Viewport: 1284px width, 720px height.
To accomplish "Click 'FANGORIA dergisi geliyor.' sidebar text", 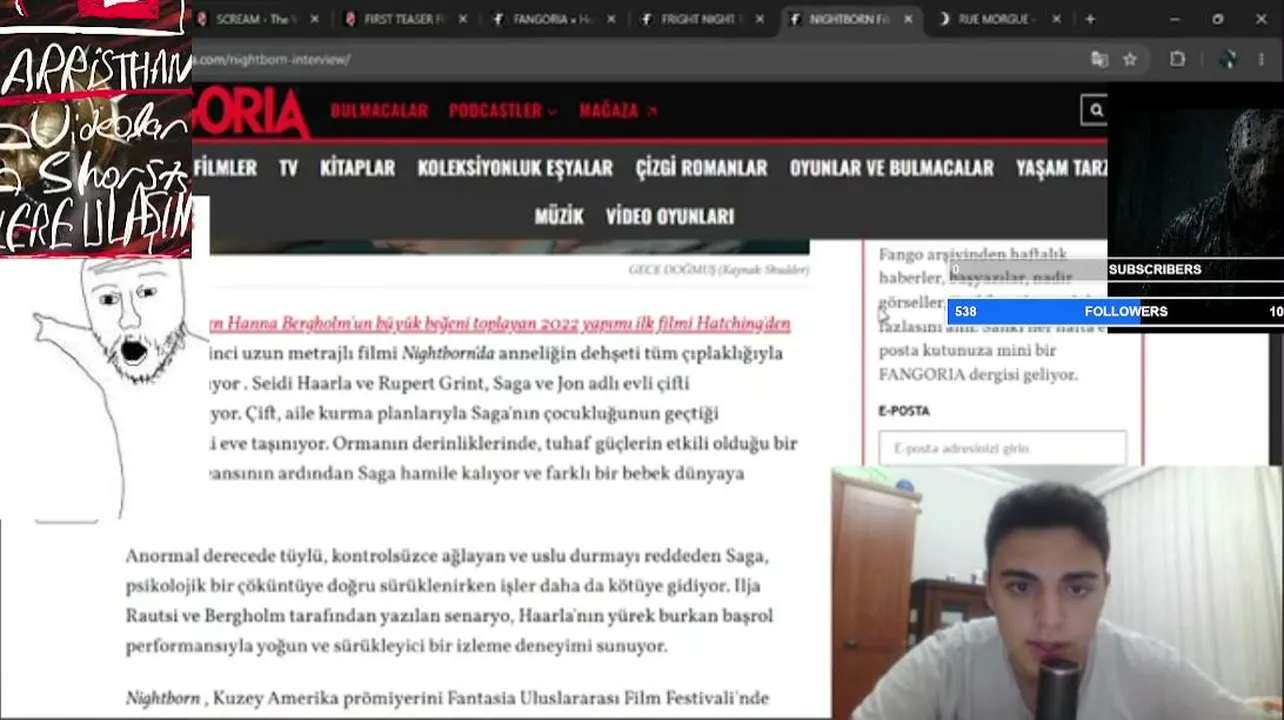I will tap(978, 375).
